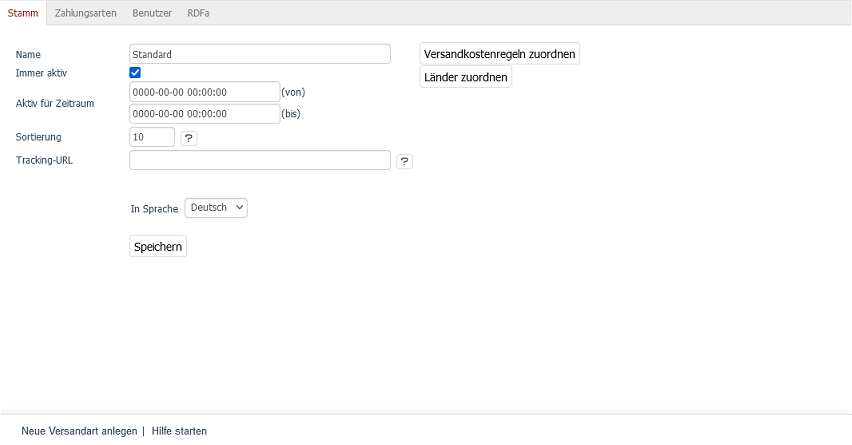Open help for the Sortierung field

tap(188, 138)
